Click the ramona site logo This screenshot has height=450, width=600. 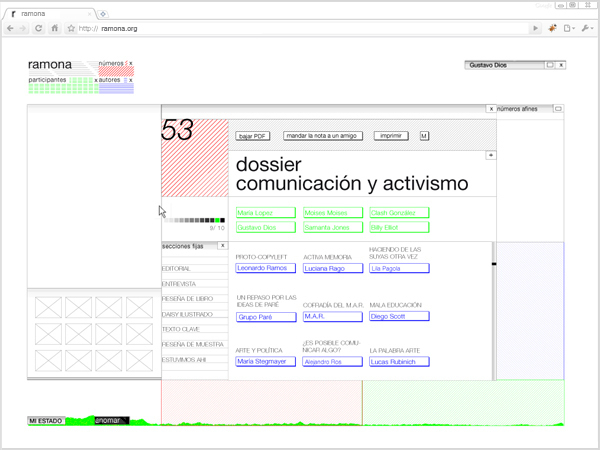coord(50,64)
